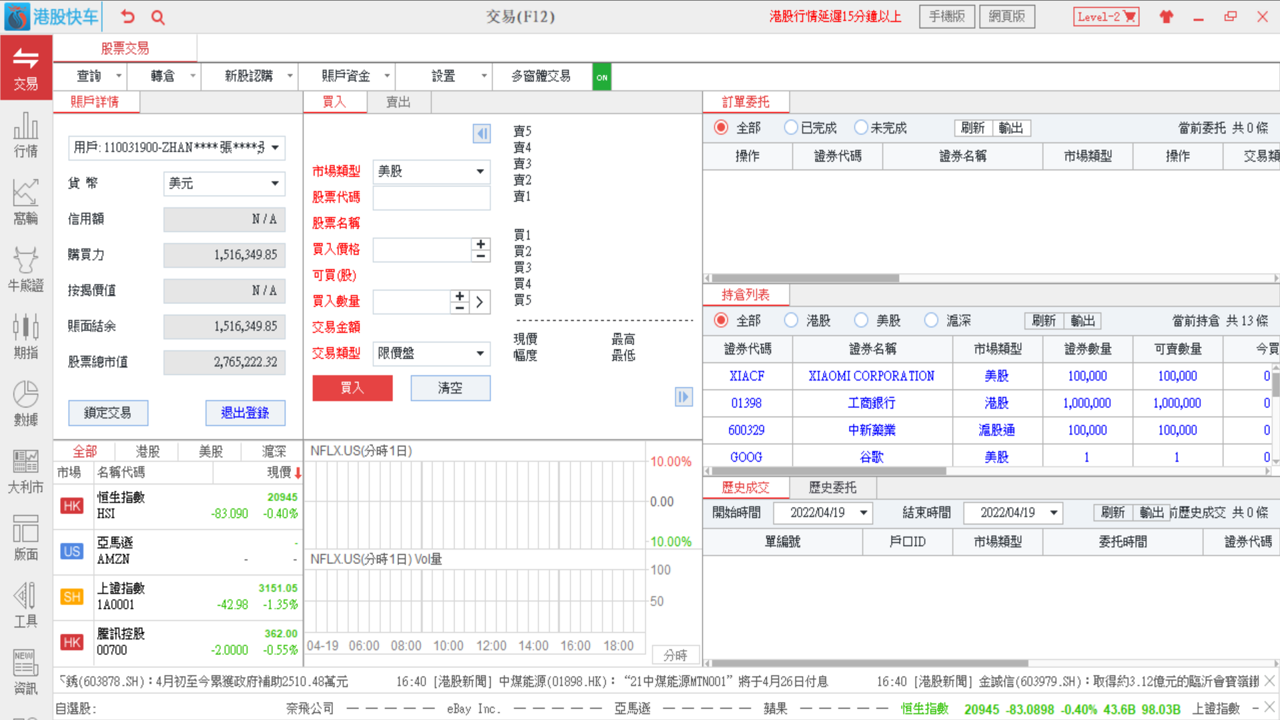Viewport: 1280px width, 720px height.
Task: Open the 結束時間 date dropdown
Action: [1013, 513]
